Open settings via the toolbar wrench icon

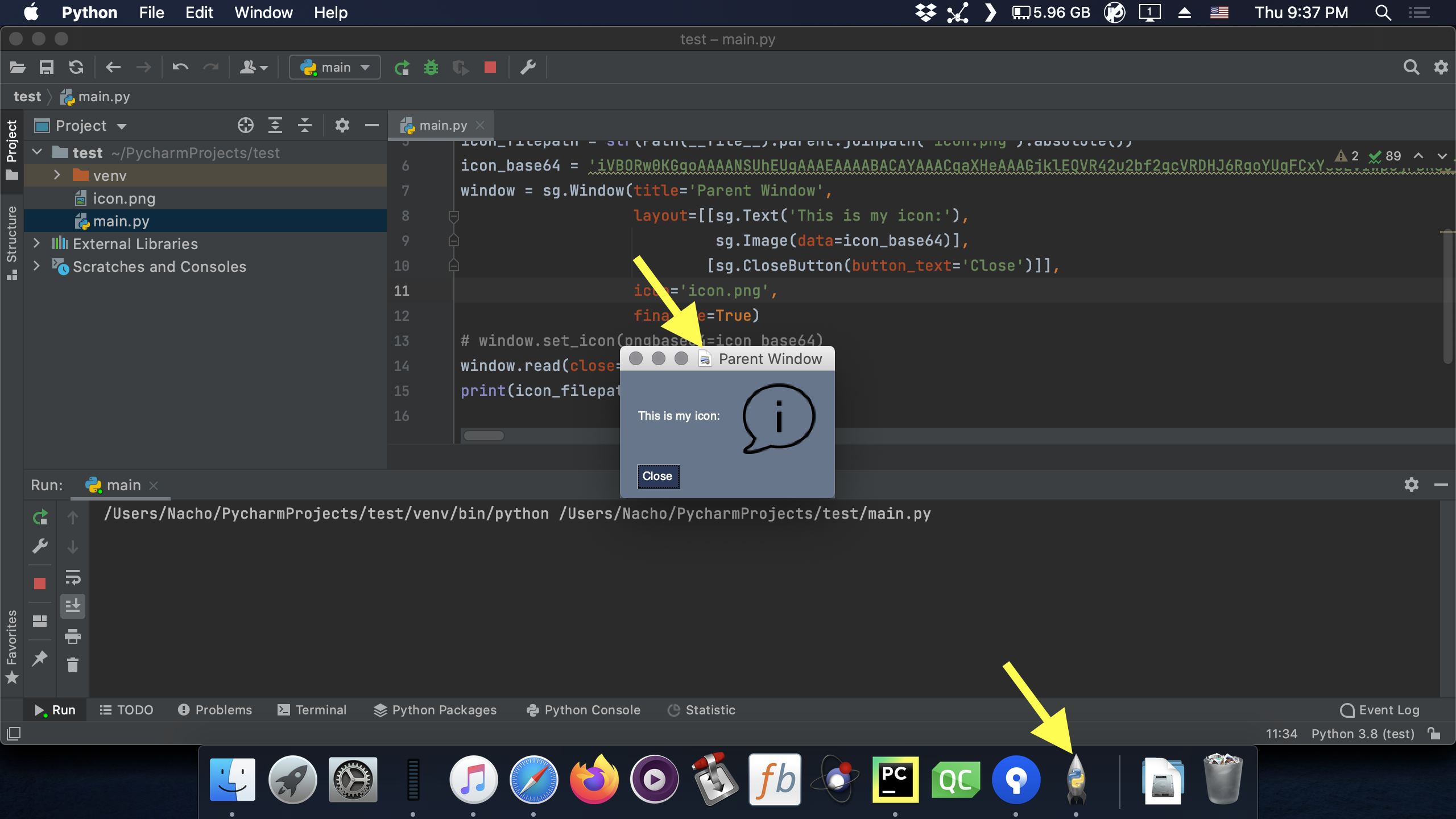(x=528, y=67)
